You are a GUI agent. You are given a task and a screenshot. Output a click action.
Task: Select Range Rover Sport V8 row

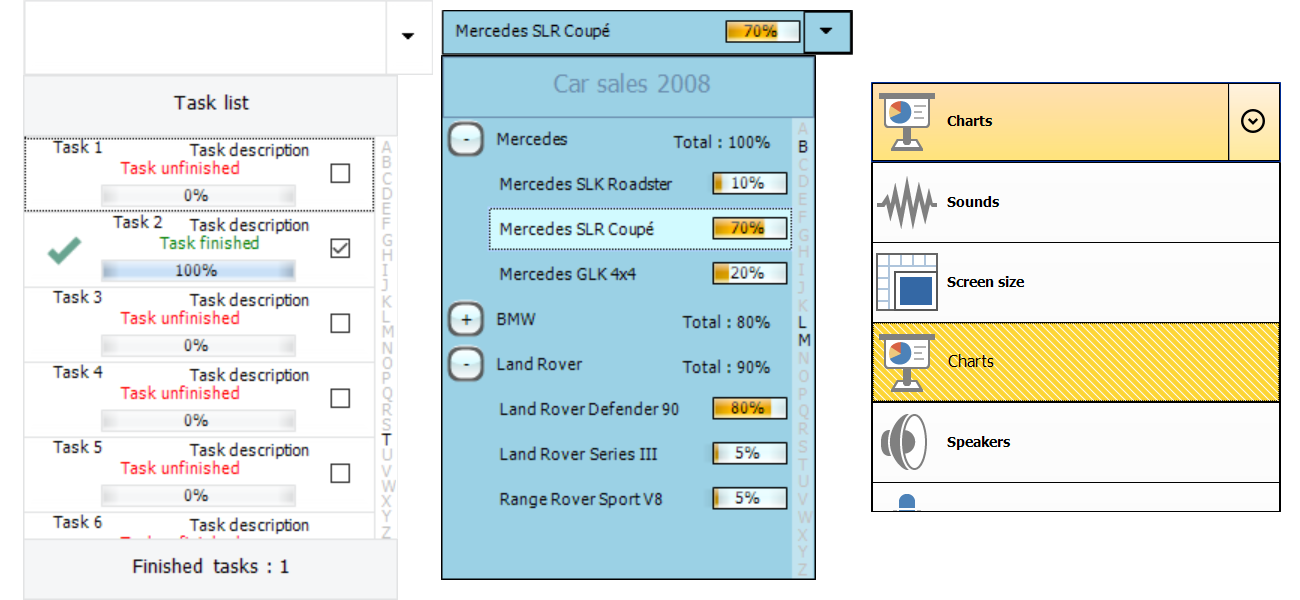[640, 499]
